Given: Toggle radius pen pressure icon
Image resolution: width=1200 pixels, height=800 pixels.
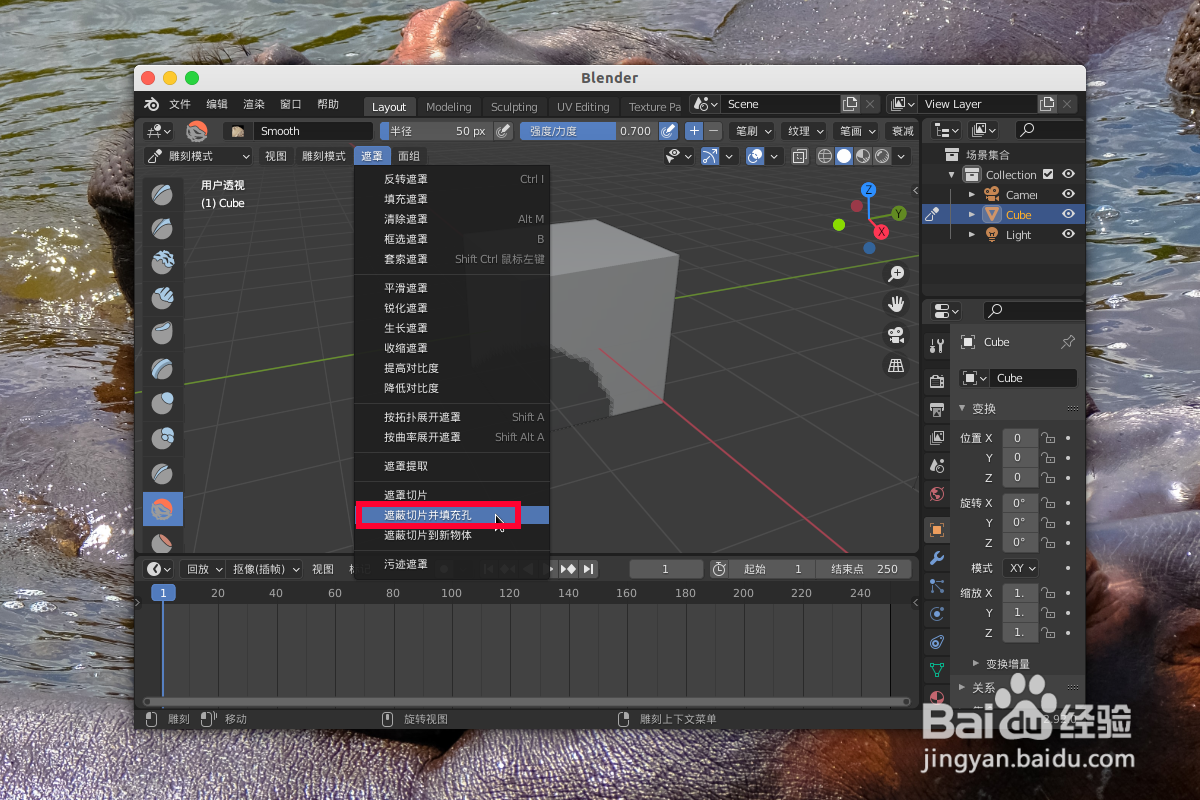Looking at the screenshot, I should (504, 131).
